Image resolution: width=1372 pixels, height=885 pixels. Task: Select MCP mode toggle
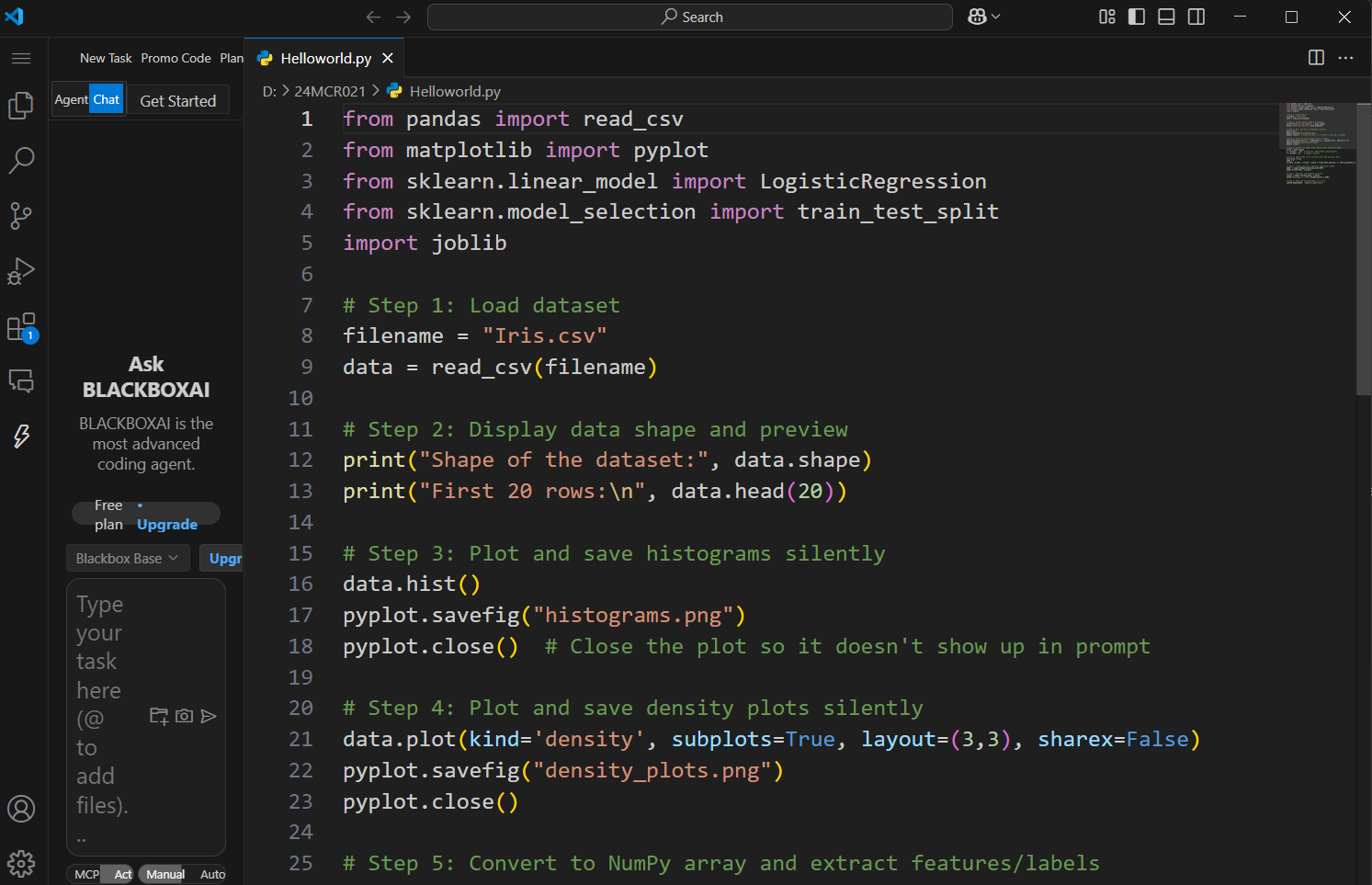[86, 874]
